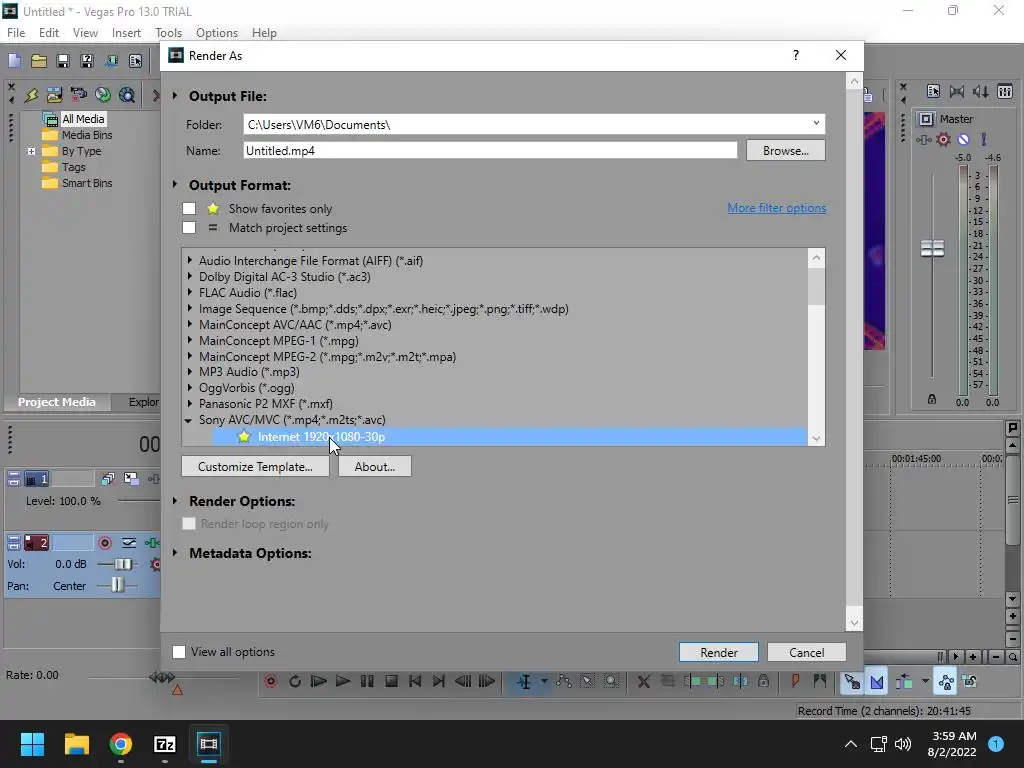Click the Render button
1024x768 pixels.
[x=719, y=652]
